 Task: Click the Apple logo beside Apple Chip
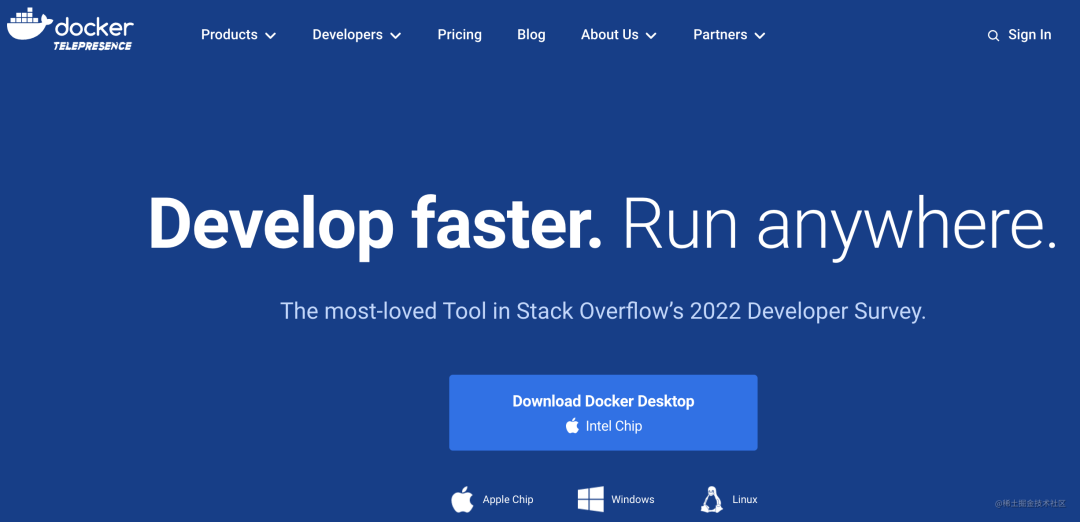463,499
